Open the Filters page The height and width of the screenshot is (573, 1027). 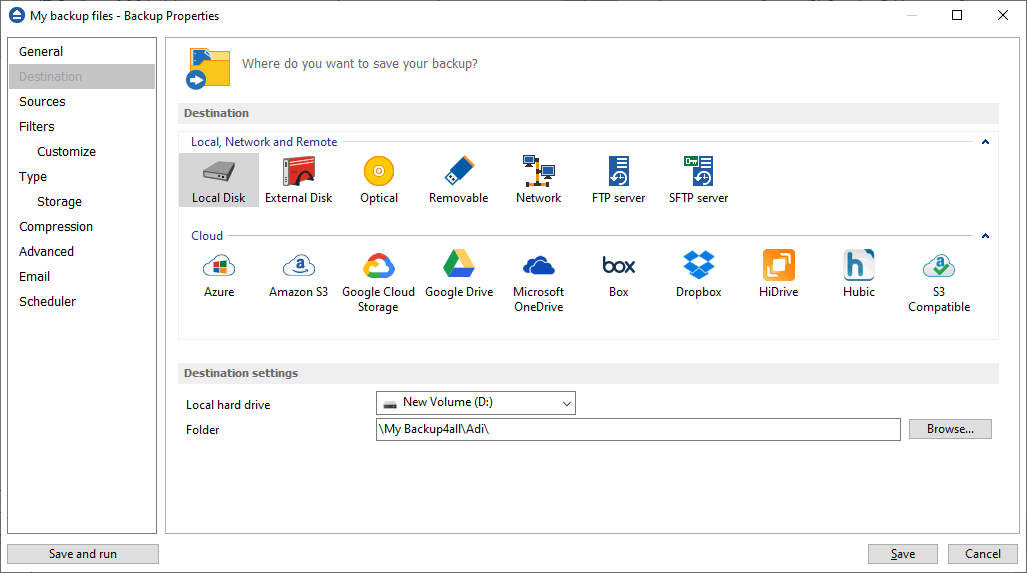tap(82, 126)
